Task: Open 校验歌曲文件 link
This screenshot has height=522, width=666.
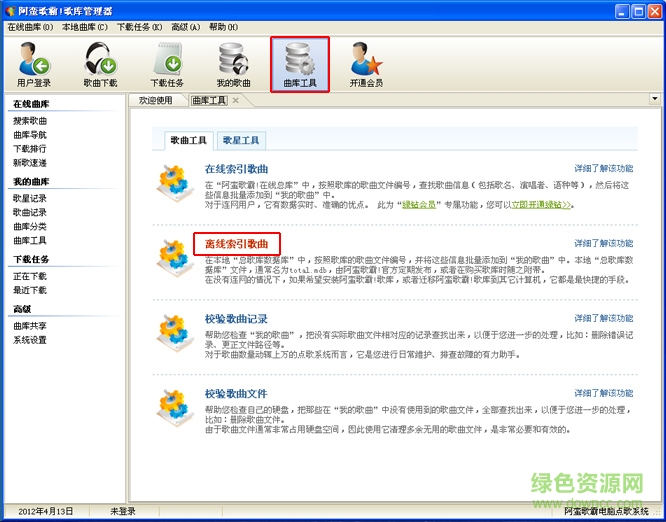Action: 236,394
